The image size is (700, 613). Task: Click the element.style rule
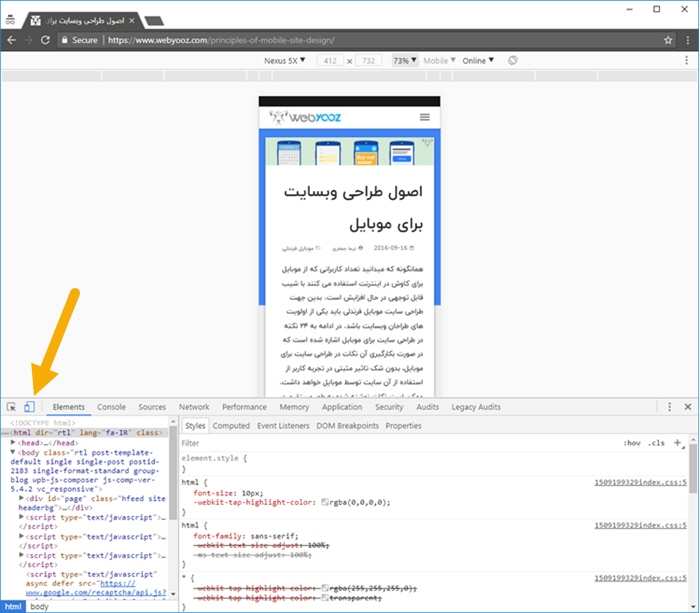coord(214,458)
